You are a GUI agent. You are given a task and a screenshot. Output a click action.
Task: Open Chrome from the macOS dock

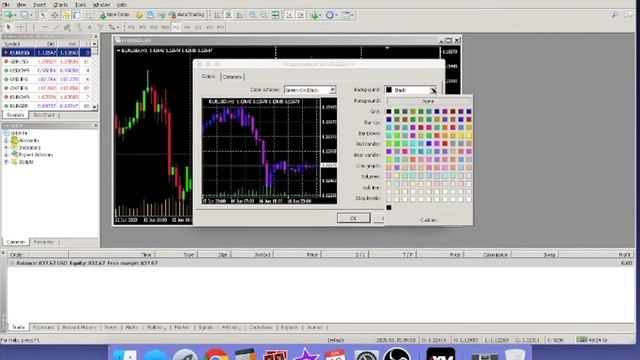click(x=216, y=354)
